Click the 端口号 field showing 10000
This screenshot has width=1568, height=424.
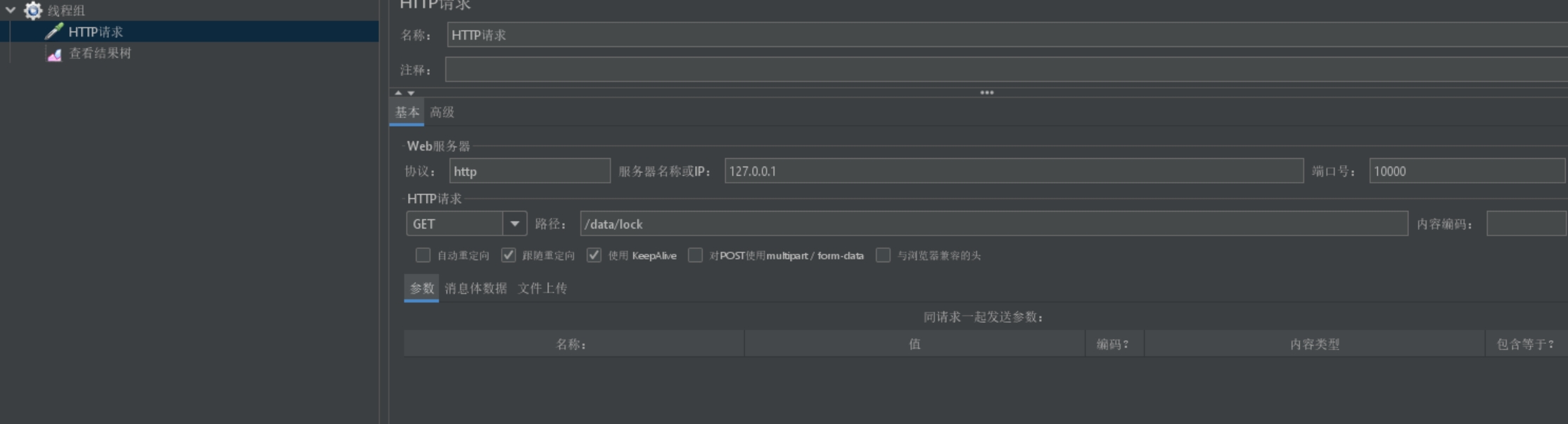1466,171
